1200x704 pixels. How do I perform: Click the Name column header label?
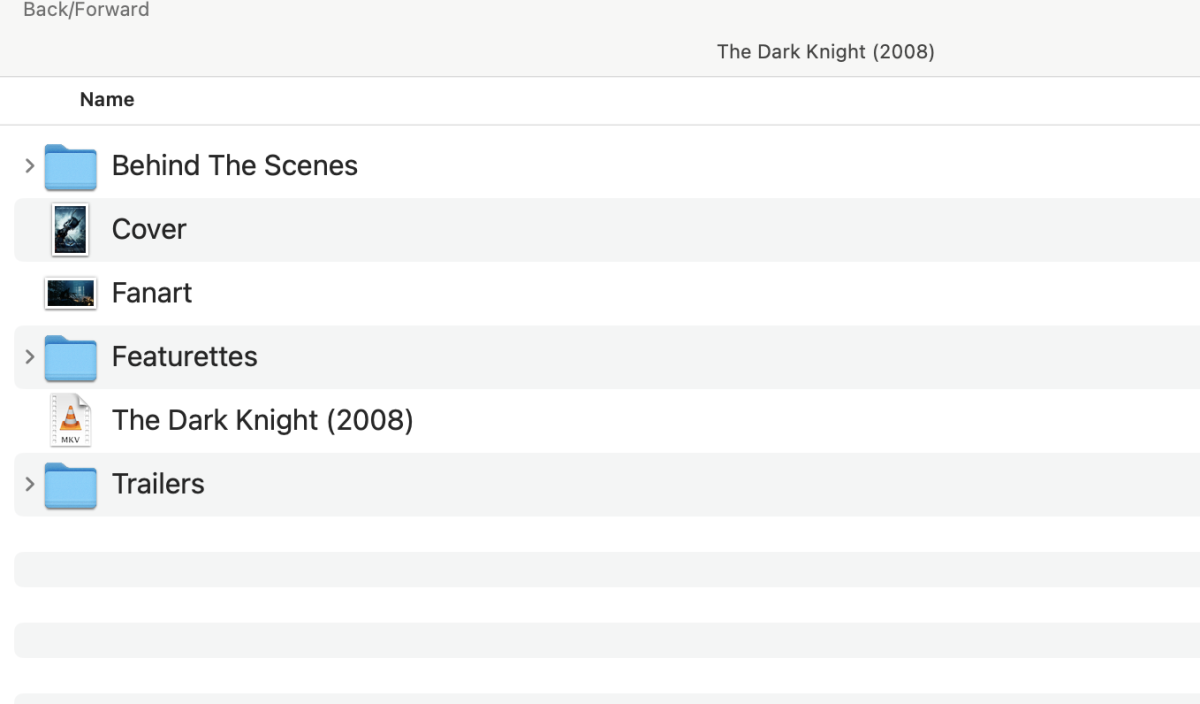coord(107,100)
